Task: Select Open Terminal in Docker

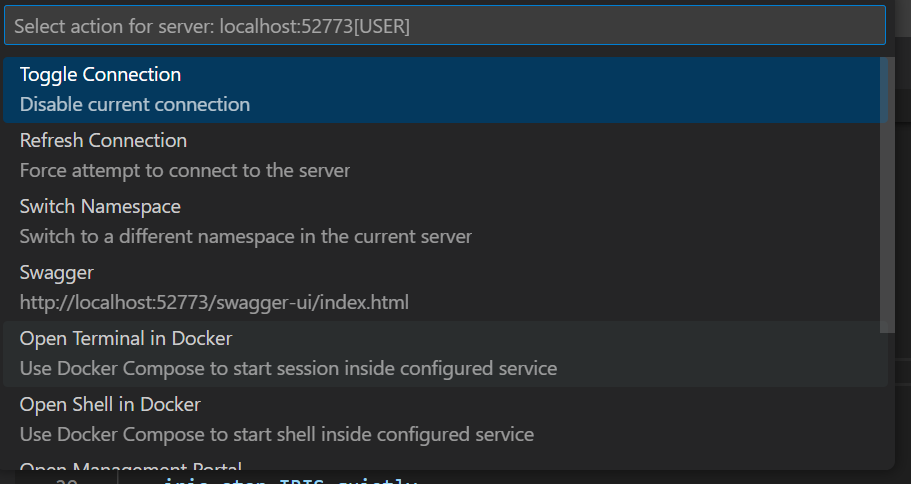Action: click(x=126, y=339)
